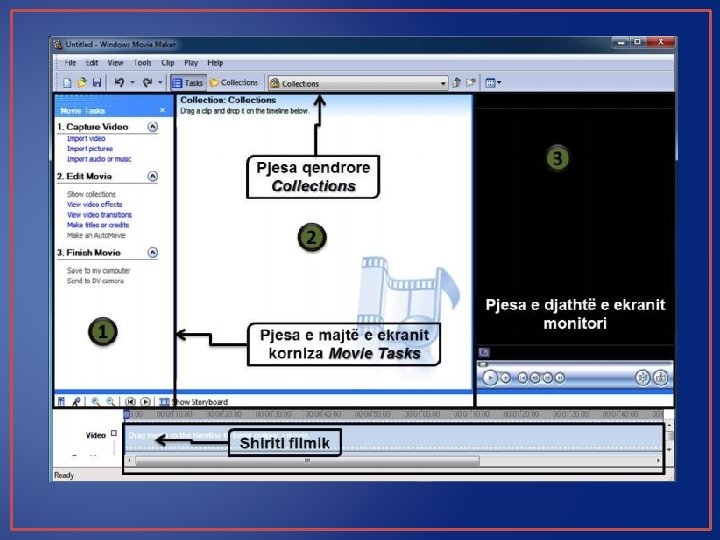Open the Undo history dropdown arrow
The image size is (720, 540).
coord(132,83)
